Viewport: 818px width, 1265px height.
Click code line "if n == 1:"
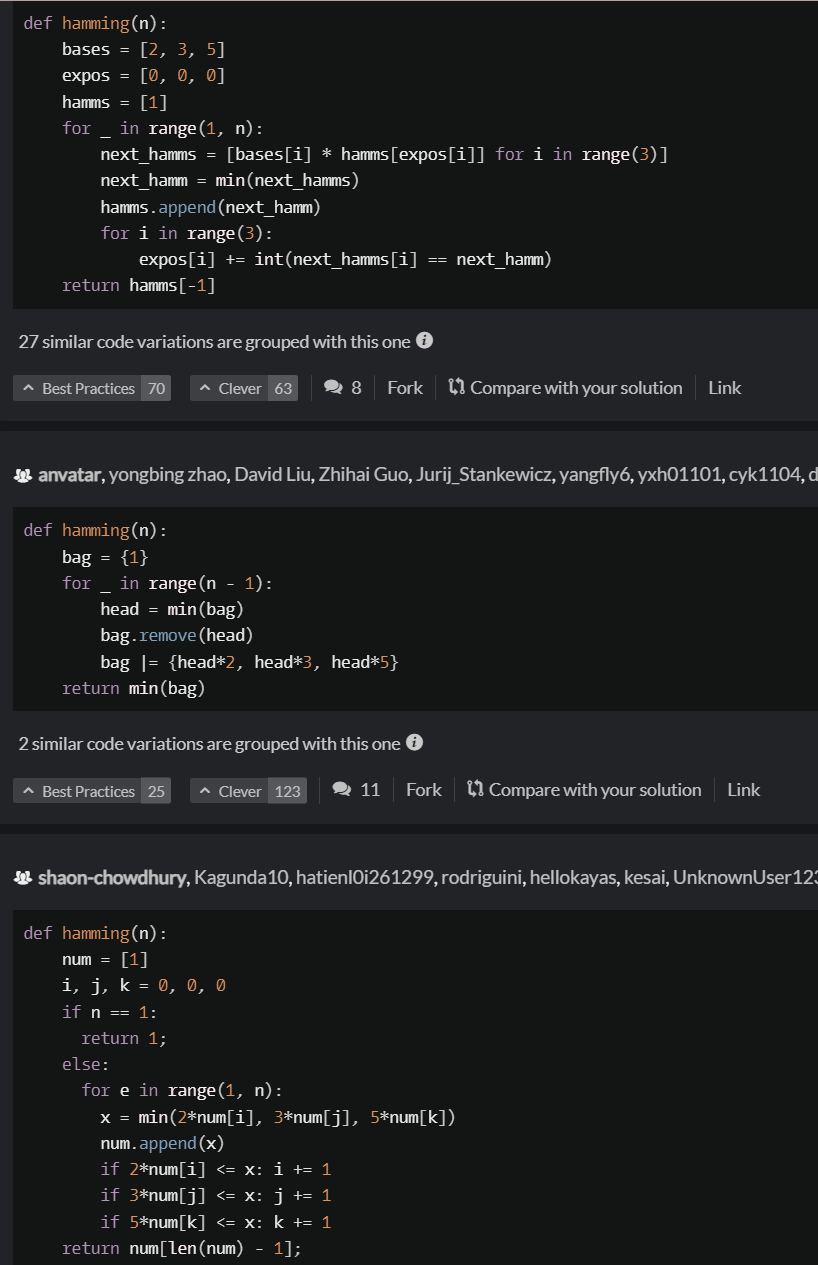[x=110, y=1012]
